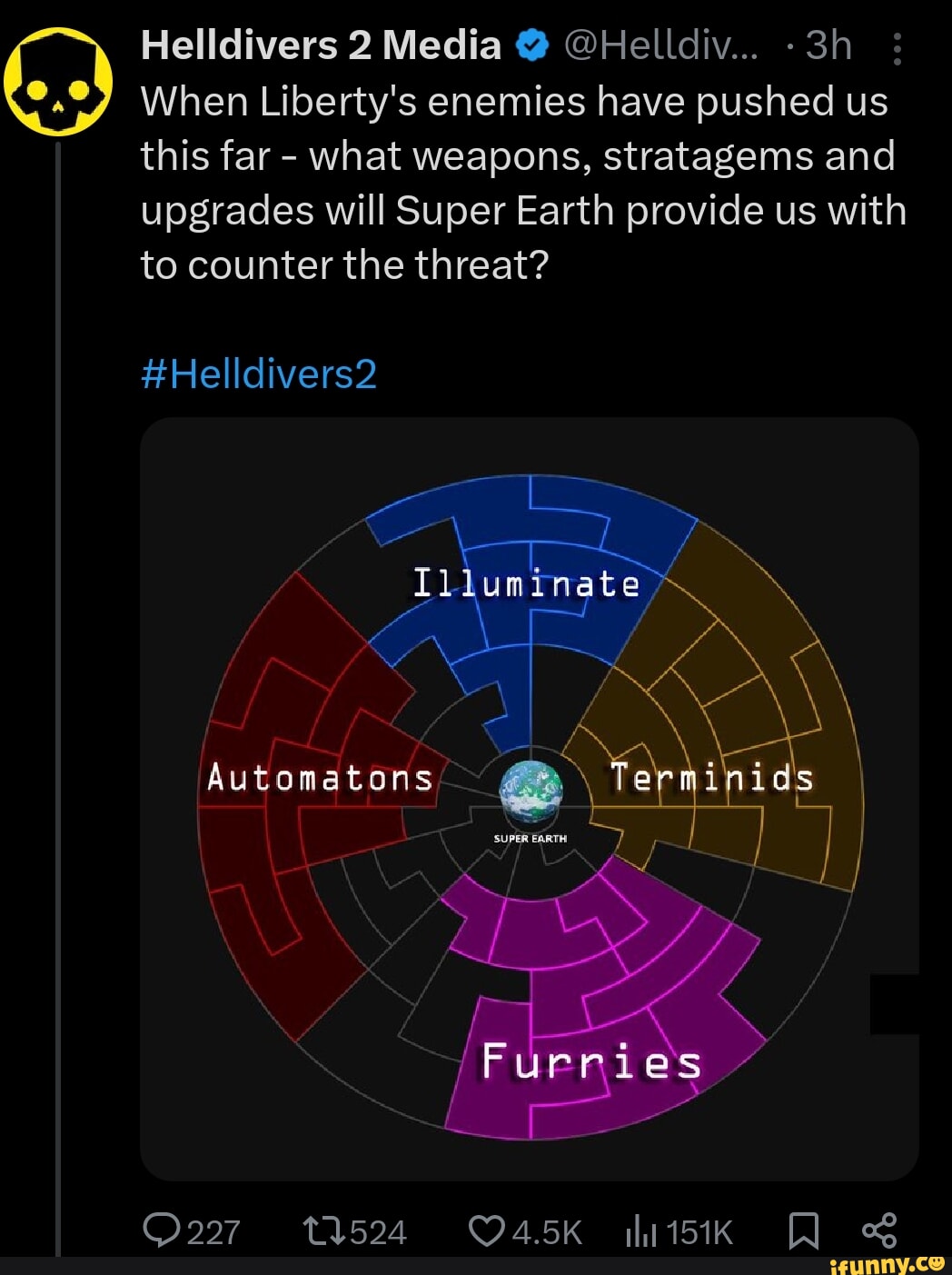Bookmark this tweet
This screenshot has height=1275, width=952.
click(x=803, y=1231)
